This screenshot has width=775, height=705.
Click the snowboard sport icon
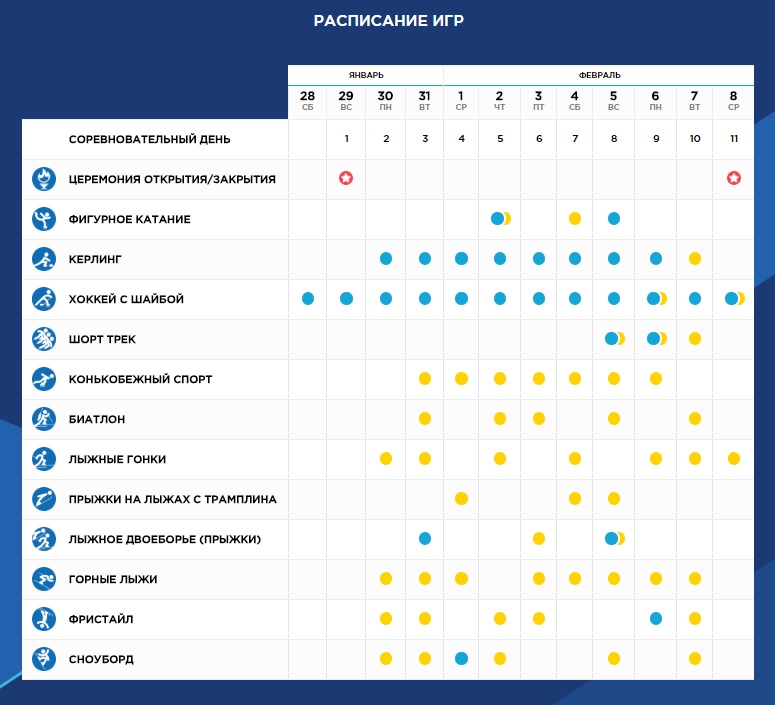[x=43, y=659]
